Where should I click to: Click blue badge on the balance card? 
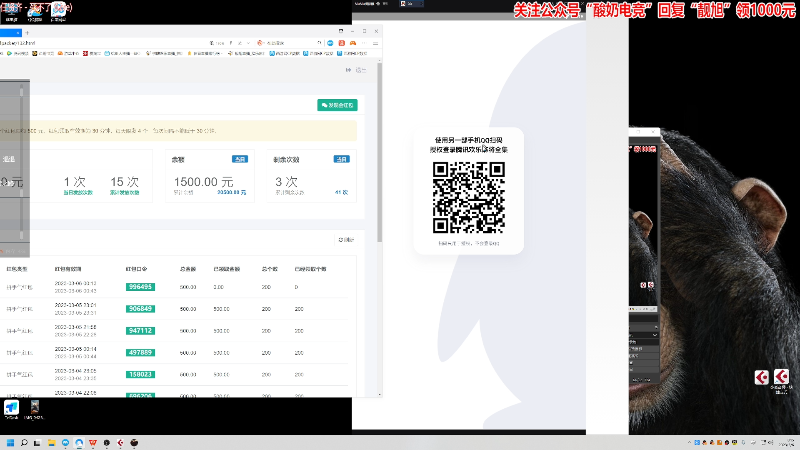[x=240, y=159]
